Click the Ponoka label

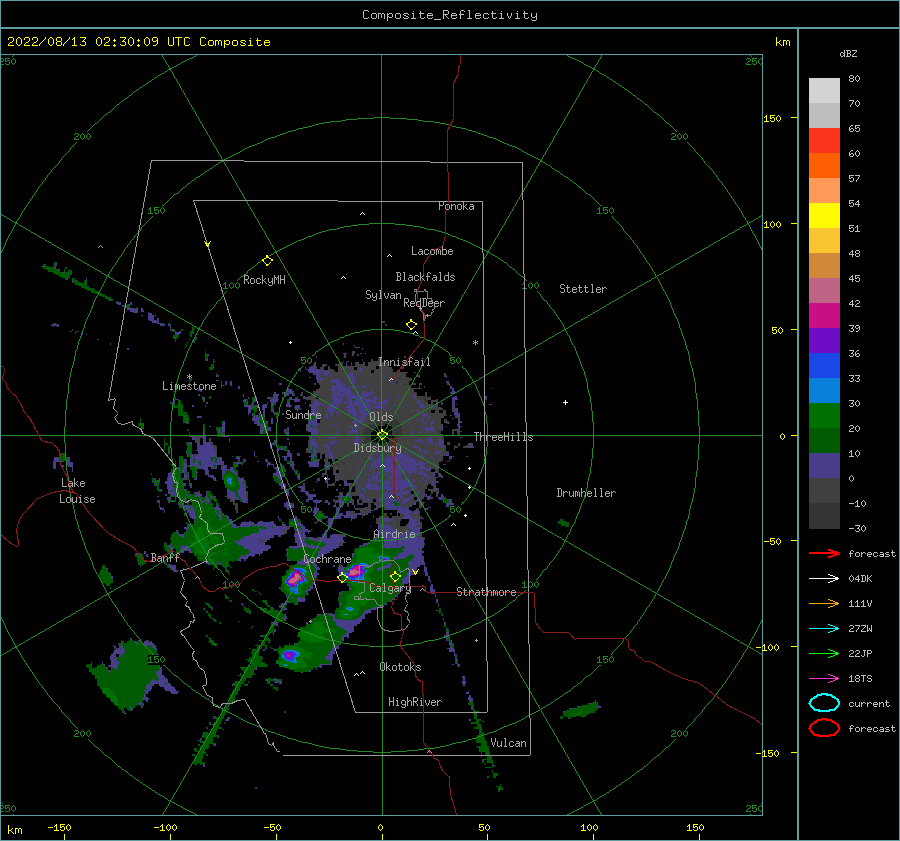456,206
